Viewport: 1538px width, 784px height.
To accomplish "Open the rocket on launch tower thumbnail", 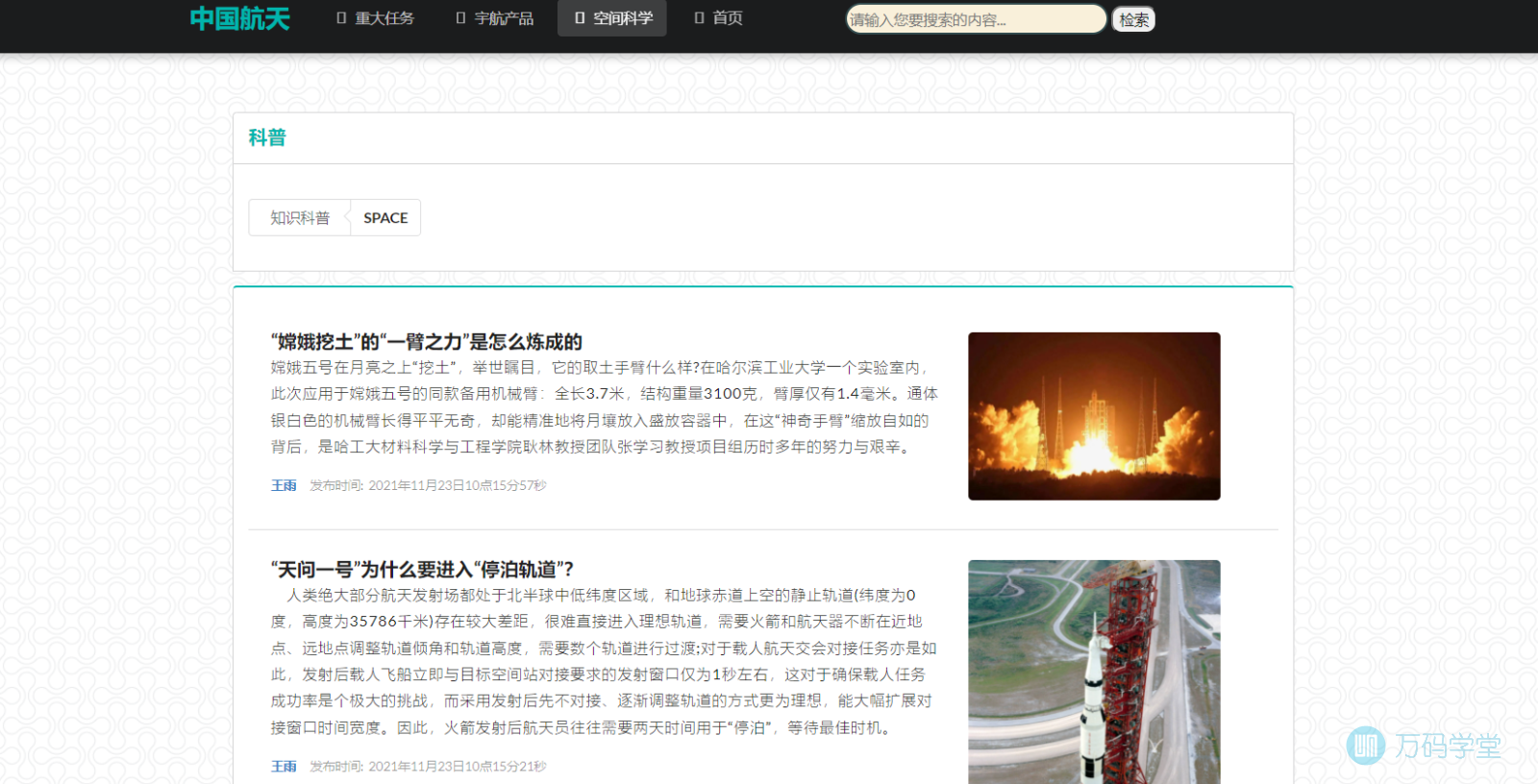I will point(1094,672).
